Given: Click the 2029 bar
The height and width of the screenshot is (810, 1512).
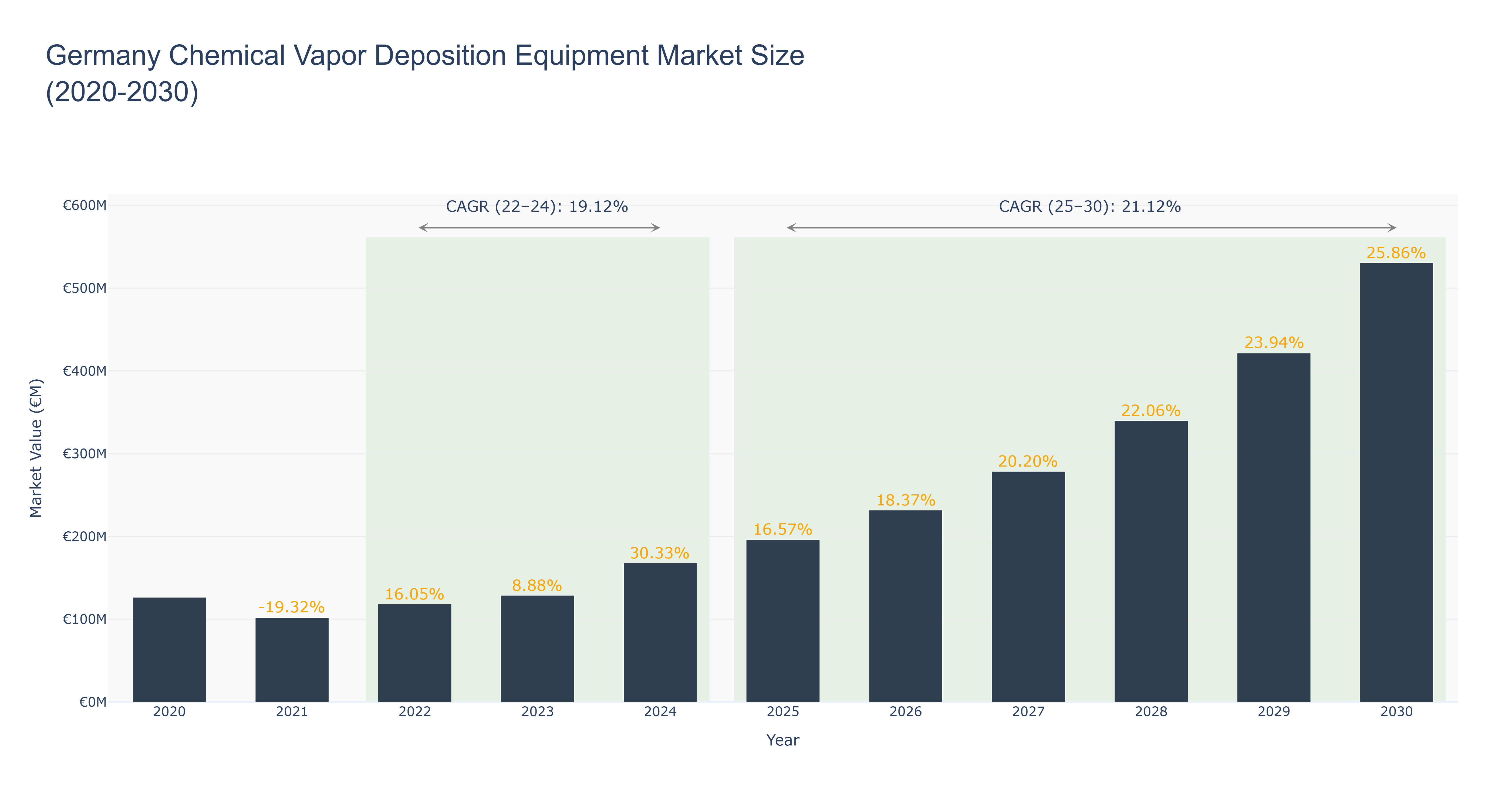Looking at the screenshot, I should [1273, 527].
